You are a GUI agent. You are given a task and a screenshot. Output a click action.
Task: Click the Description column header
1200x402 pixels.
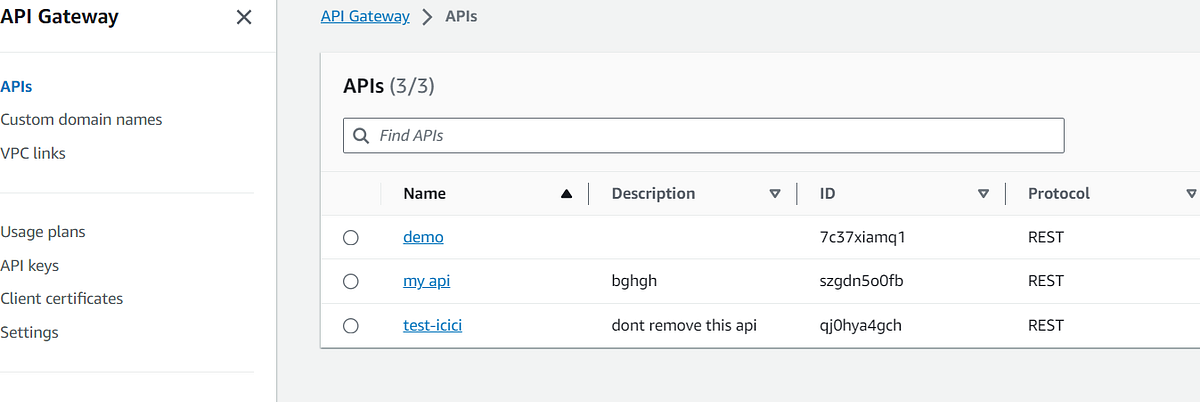[653, 194]
